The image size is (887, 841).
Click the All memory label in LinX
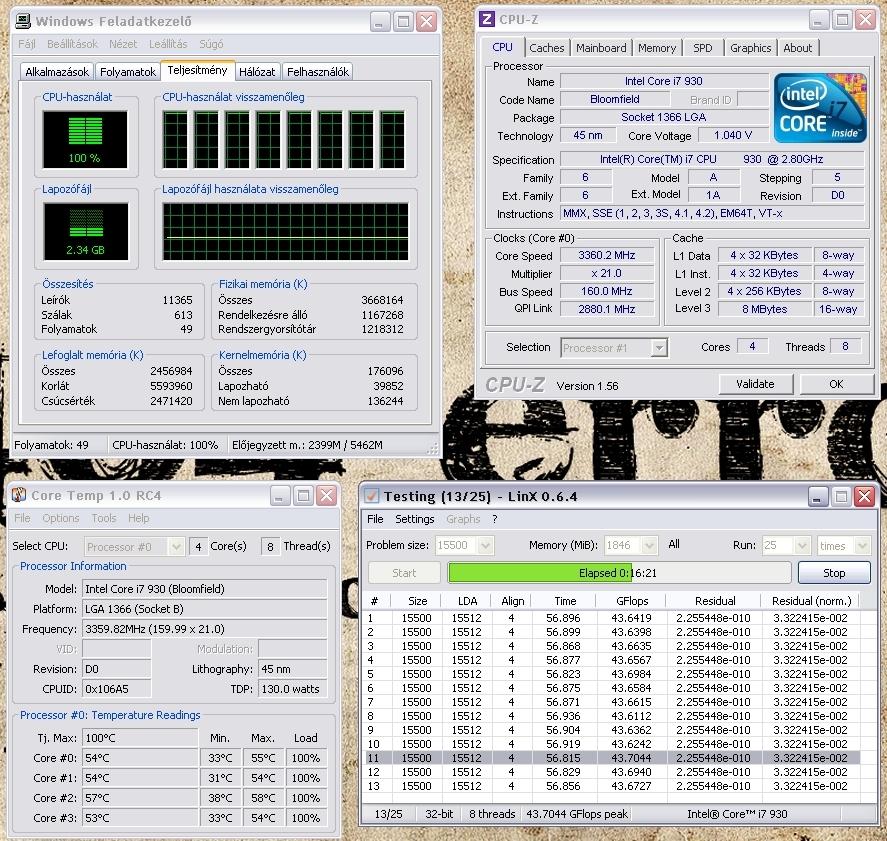[x=674, y=544]
